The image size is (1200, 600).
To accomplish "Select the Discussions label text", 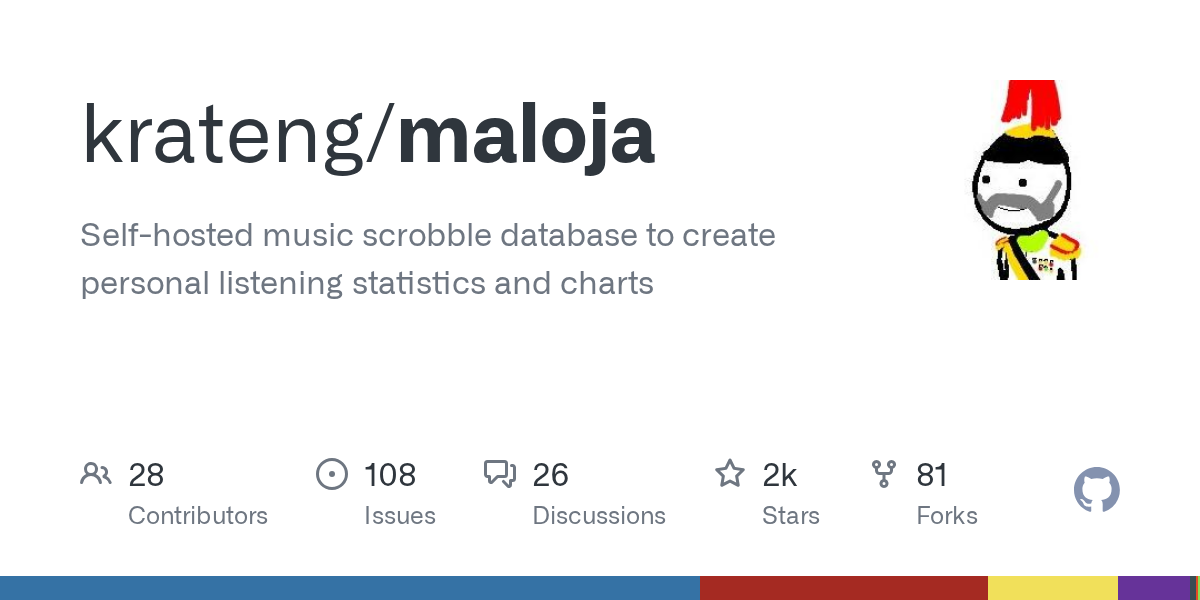I will pos(599,516).
